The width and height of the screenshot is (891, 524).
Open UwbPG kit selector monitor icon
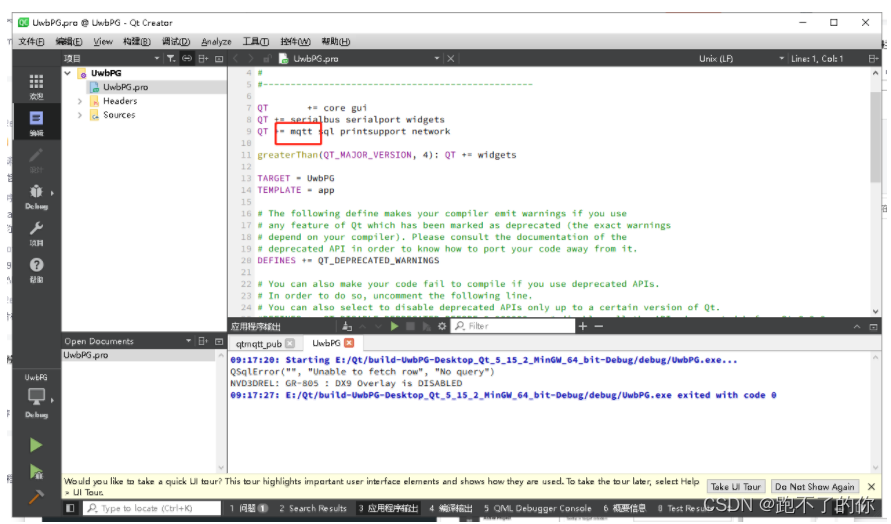36,397
